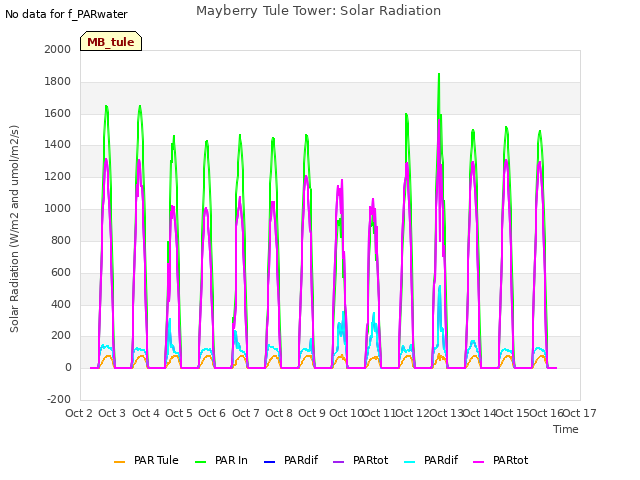Click the '-200' y-axis tick label
The width and height of the screenshot is (640, 480).
[x=59, y=399]
